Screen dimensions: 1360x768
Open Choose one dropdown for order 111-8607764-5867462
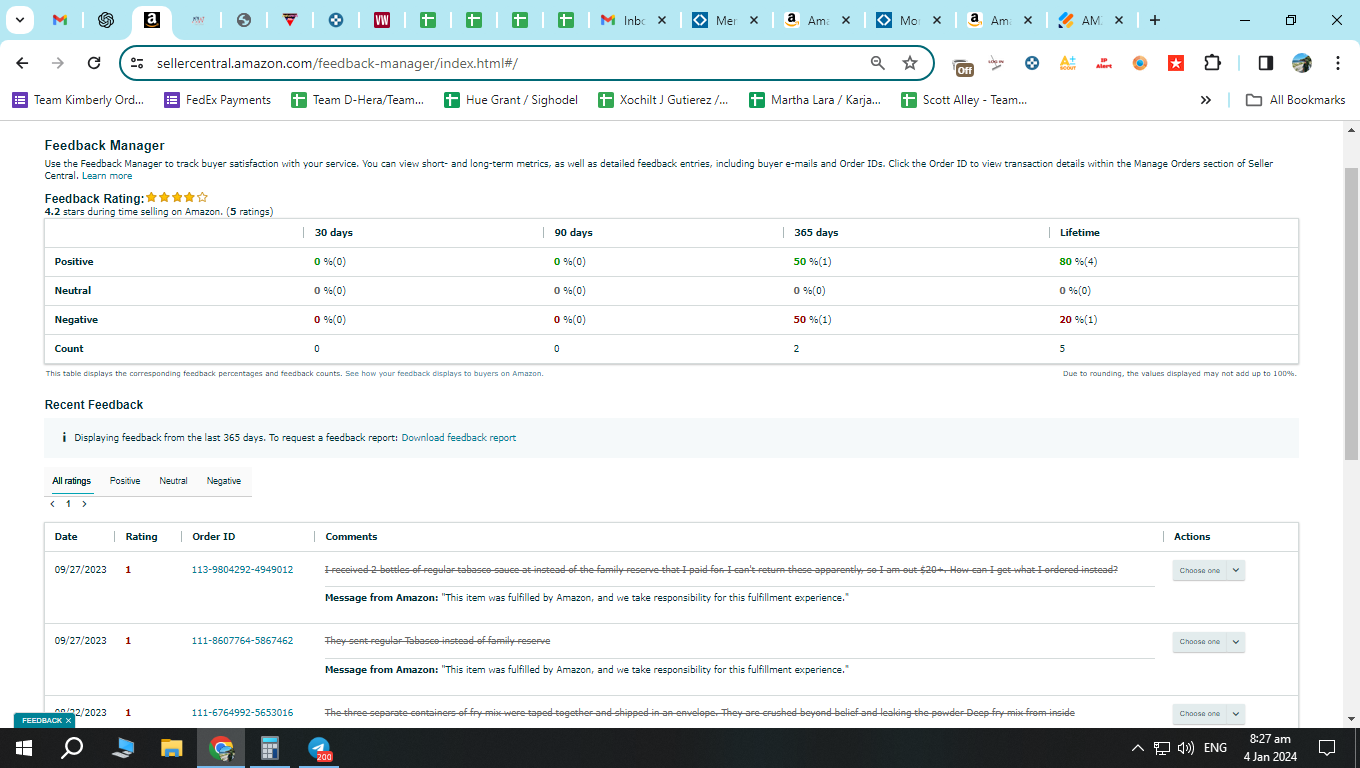(x=1208, y=642)
